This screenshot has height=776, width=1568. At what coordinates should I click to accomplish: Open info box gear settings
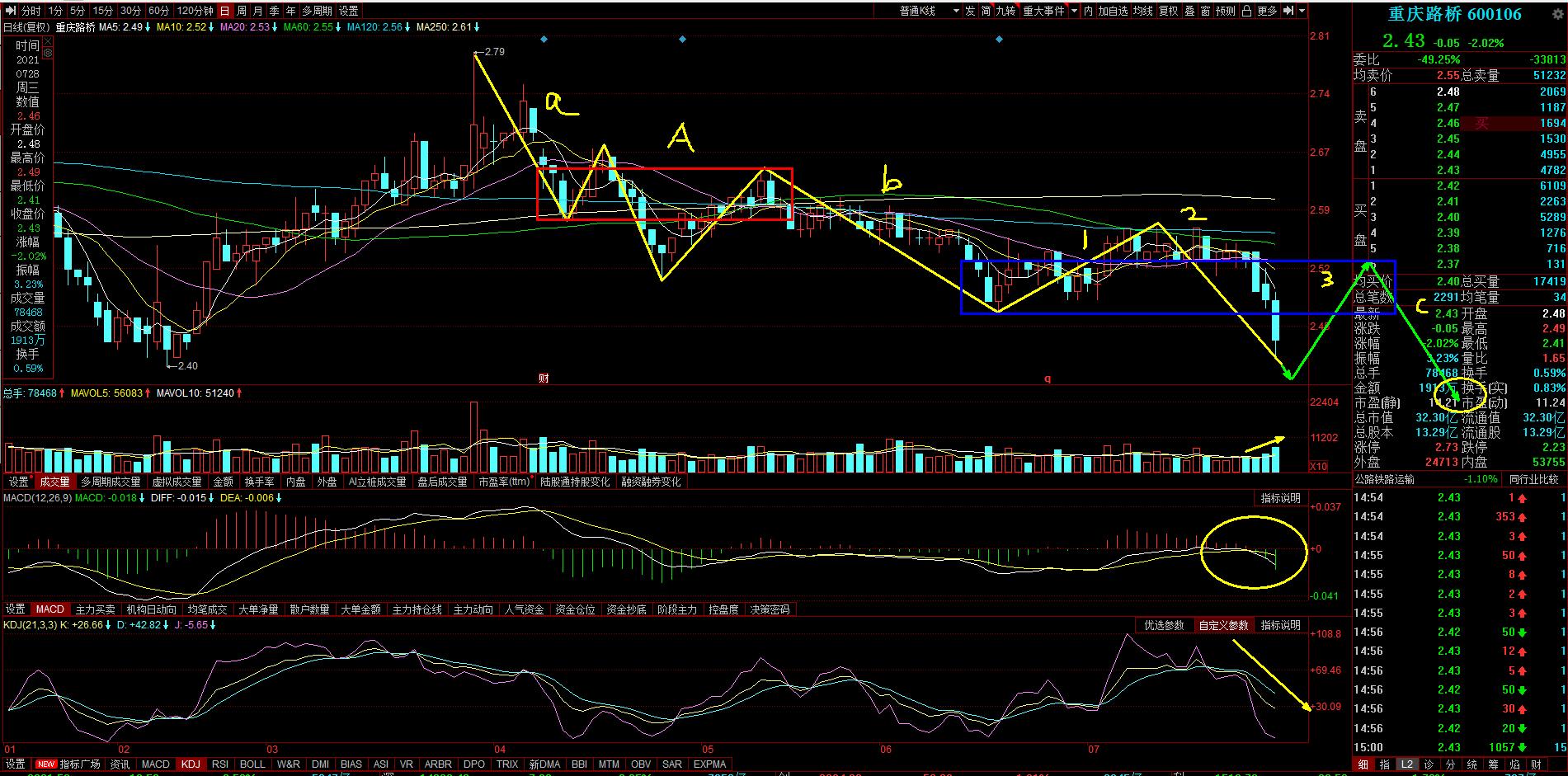point(47,53)
